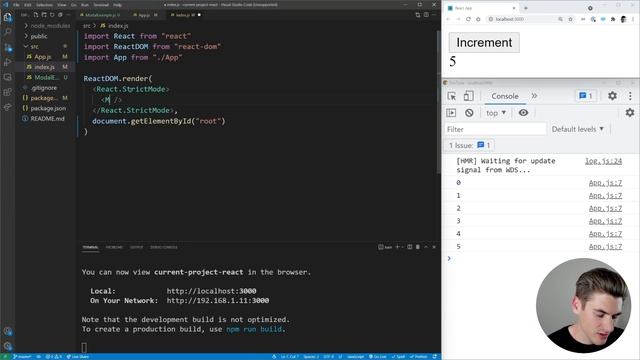640x360 pixels.
Task: Click the 1 Issue button
Action: click(x=469, y=145)
